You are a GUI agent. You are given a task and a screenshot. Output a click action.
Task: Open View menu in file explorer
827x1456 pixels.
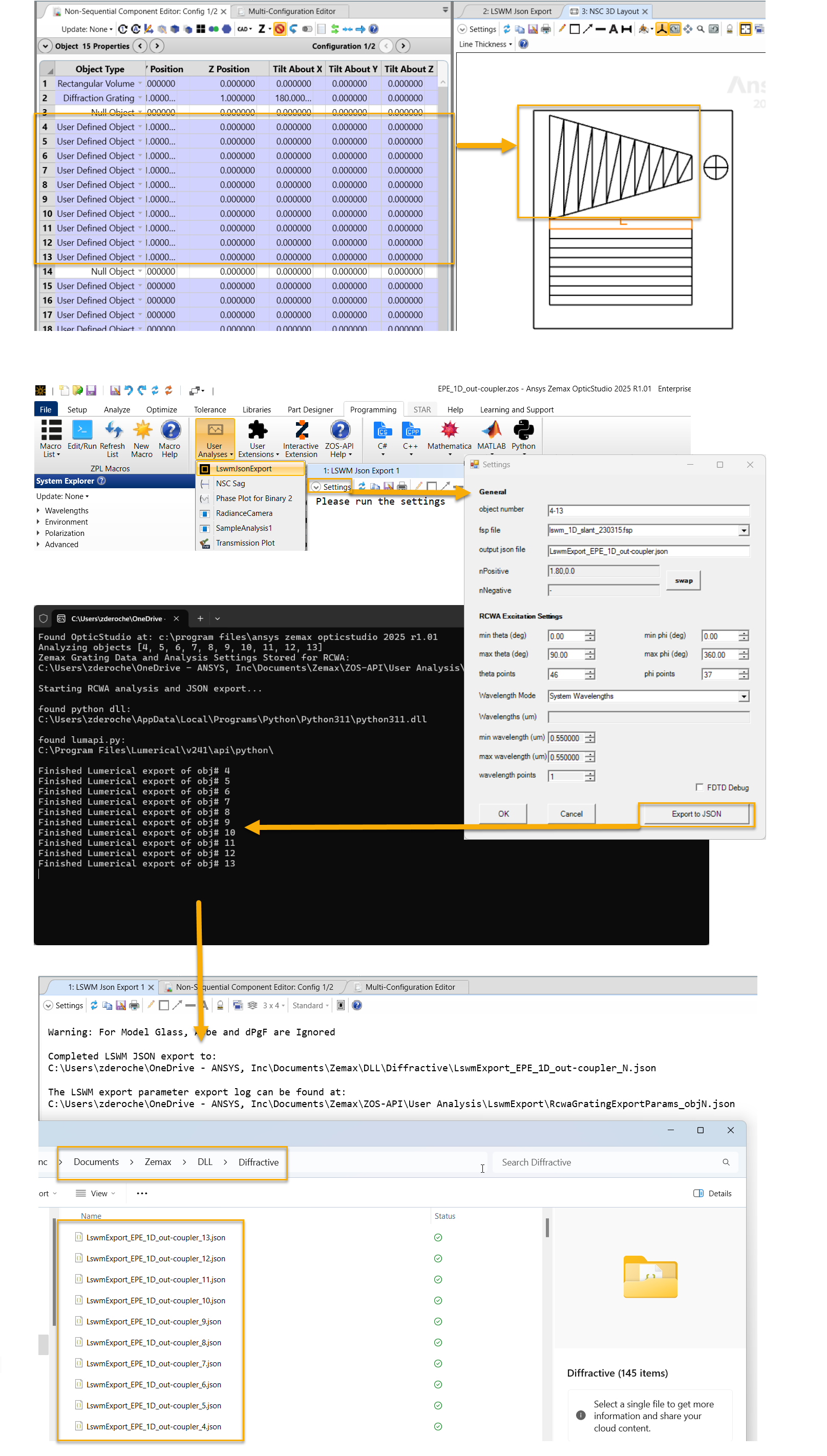[95, 1193]
